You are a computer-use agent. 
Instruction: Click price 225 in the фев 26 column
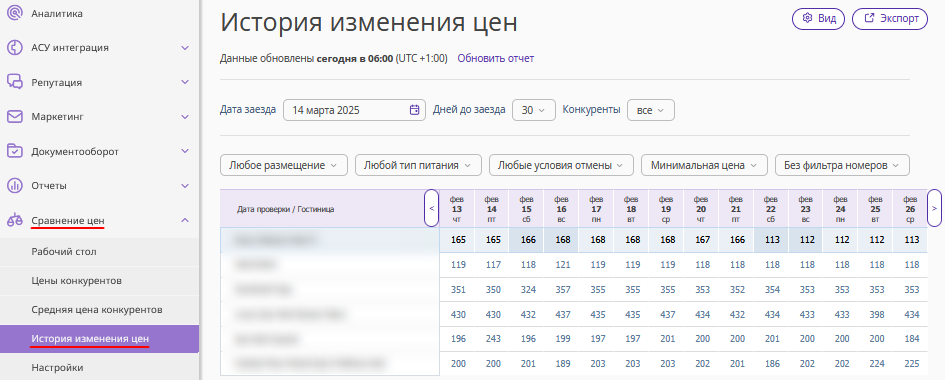(x=912, y=364)
